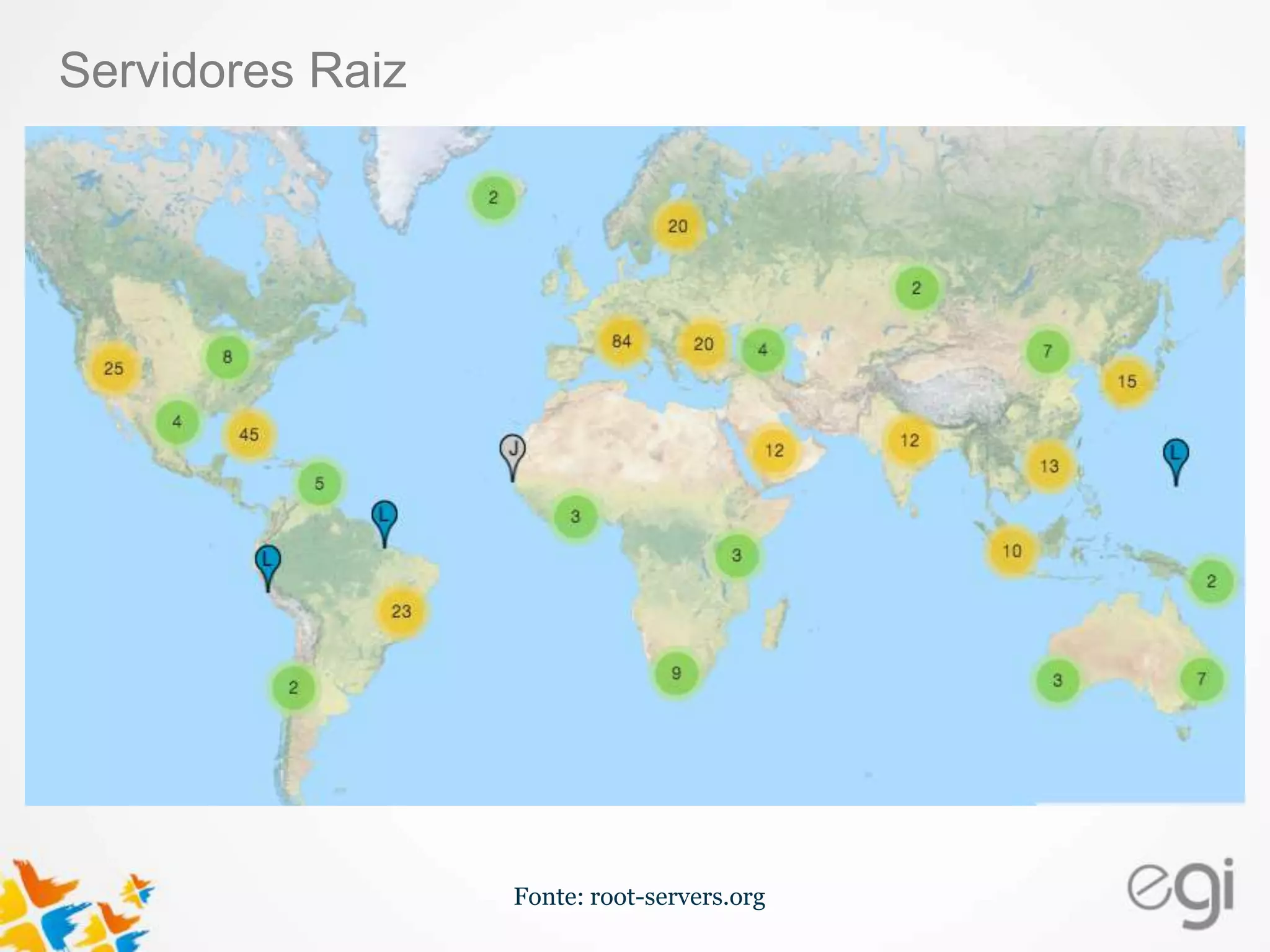1270x952 pixels.
Task: Open the 7 cluster in eastern Australia
Action: (1202, 679)
